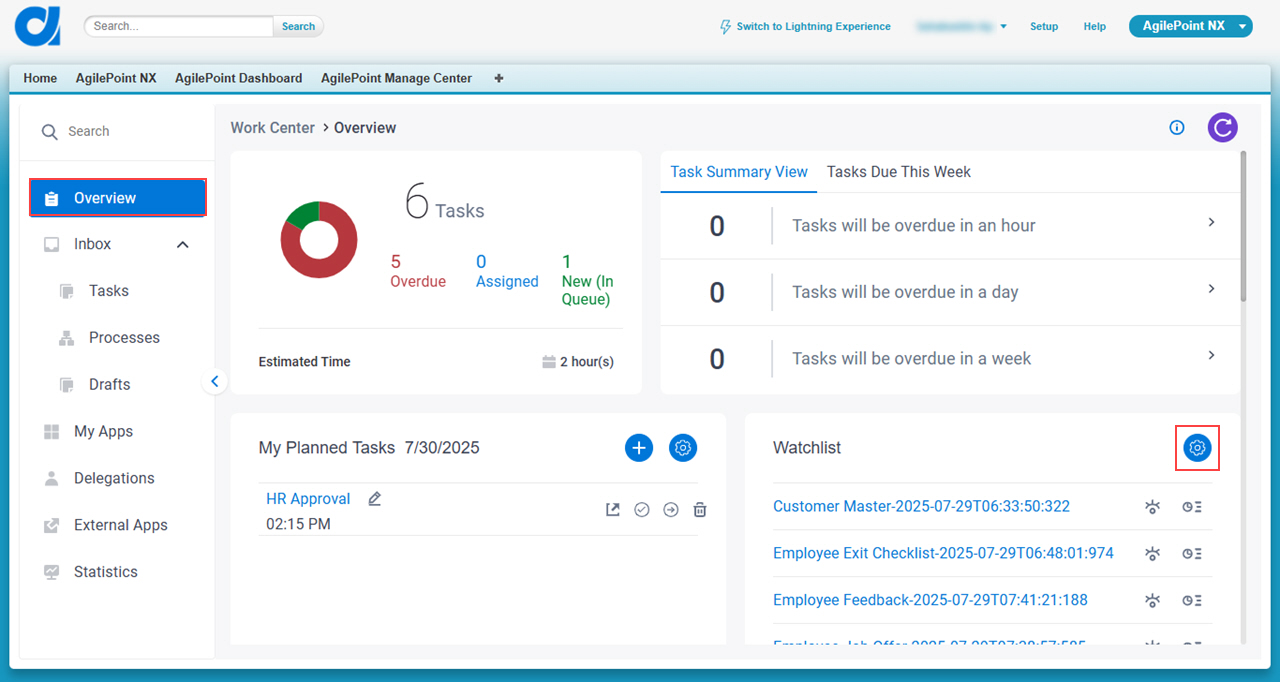Expand Tasks overdue in an hour
The height and width of the screenshot is (682, 1280).
click(x=1211, y=222)
